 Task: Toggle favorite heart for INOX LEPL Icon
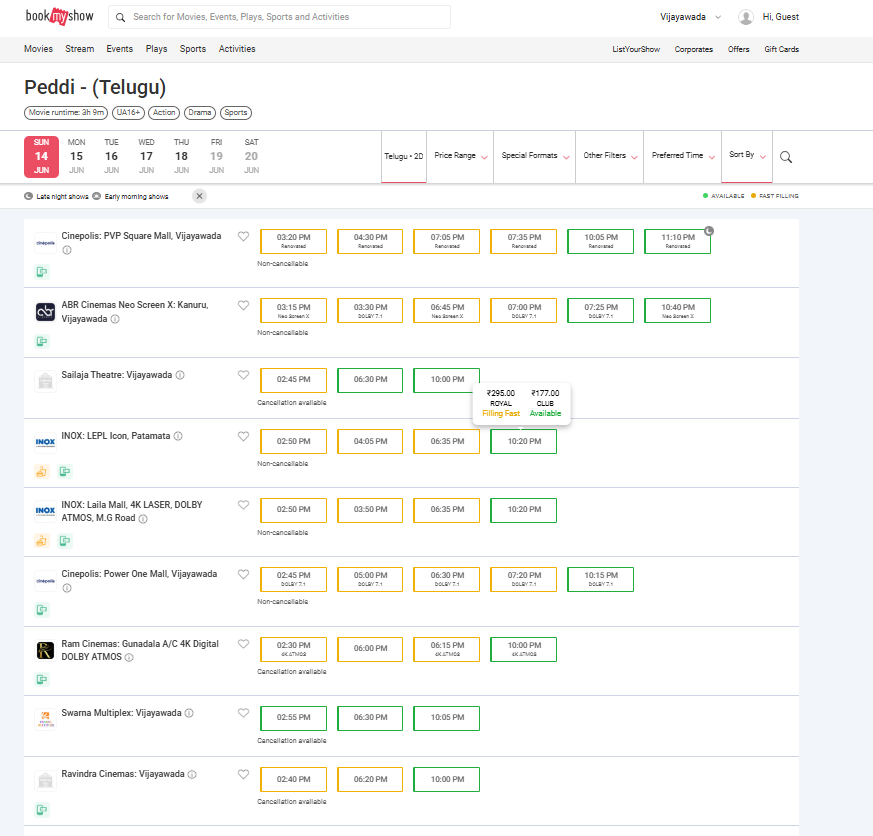point(243,436)
